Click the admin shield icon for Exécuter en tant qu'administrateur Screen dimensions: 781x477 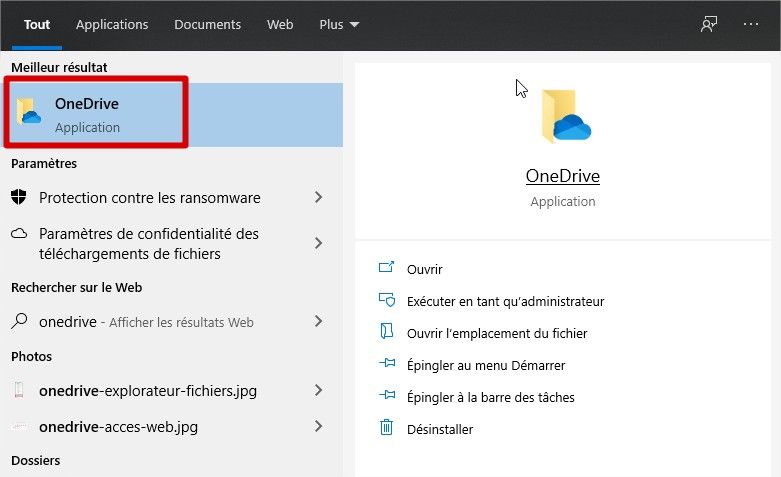point(387,300)
